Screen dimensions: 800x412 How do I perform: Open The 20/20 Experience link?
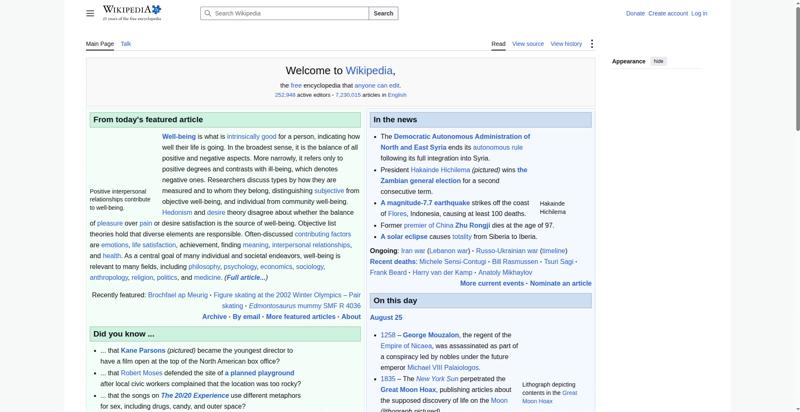tap(195, 396)
